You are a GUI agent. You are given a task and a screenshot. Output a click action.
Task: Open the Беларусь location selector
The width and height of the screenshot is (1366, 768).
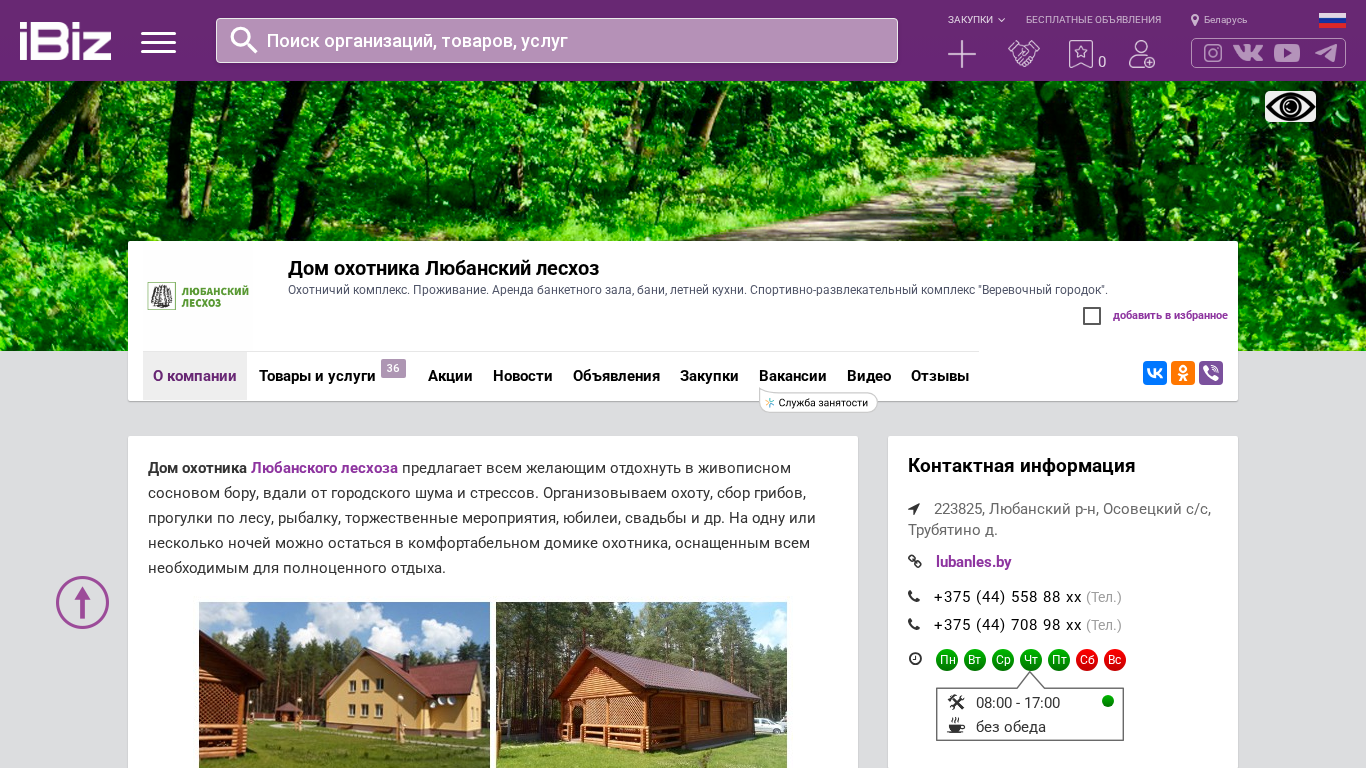1219,20
